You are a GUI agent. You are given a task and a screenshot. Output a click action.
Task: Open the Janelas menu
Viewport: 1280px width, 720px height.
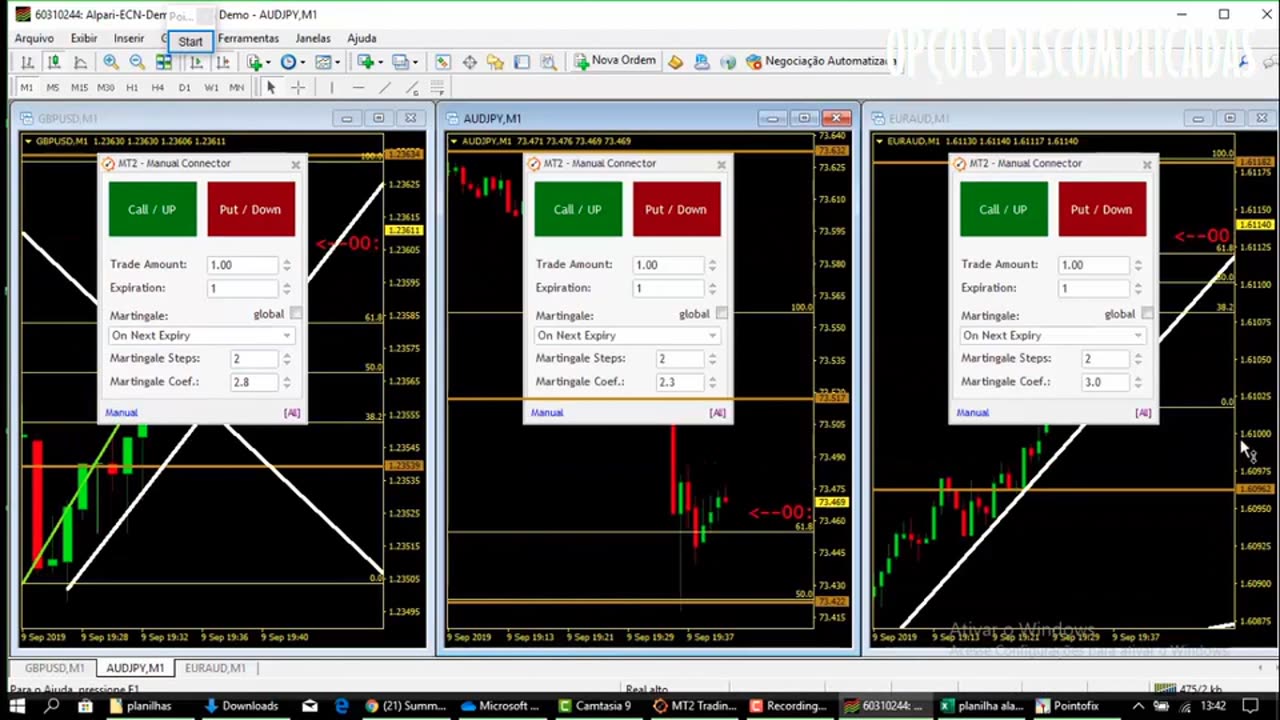[x=313, y=38]
